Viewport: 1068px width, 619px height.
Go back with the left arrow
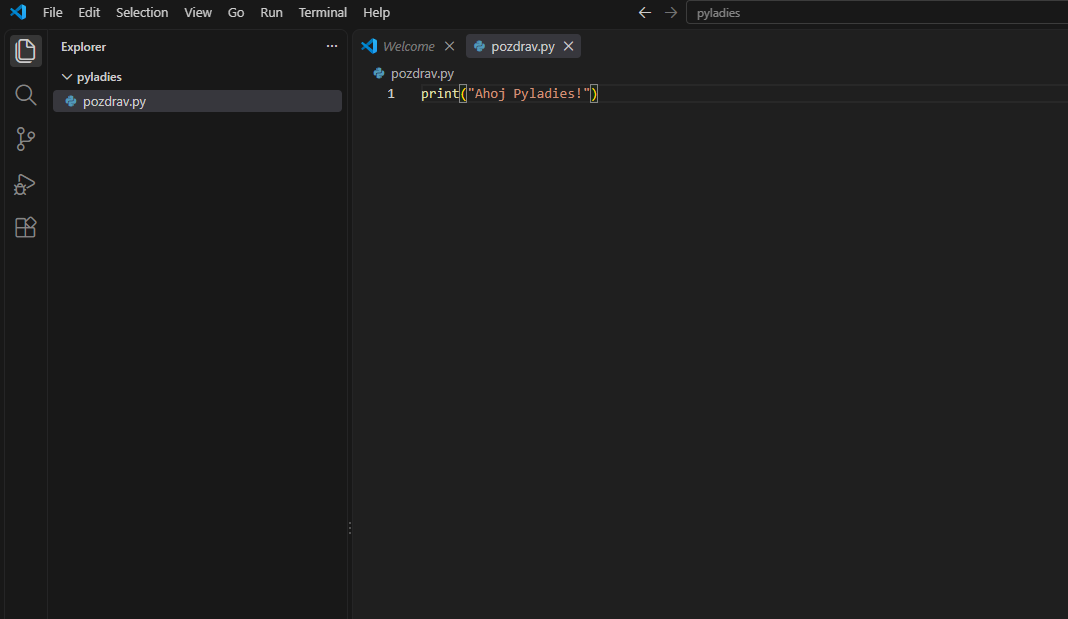(x=644, y=12)
